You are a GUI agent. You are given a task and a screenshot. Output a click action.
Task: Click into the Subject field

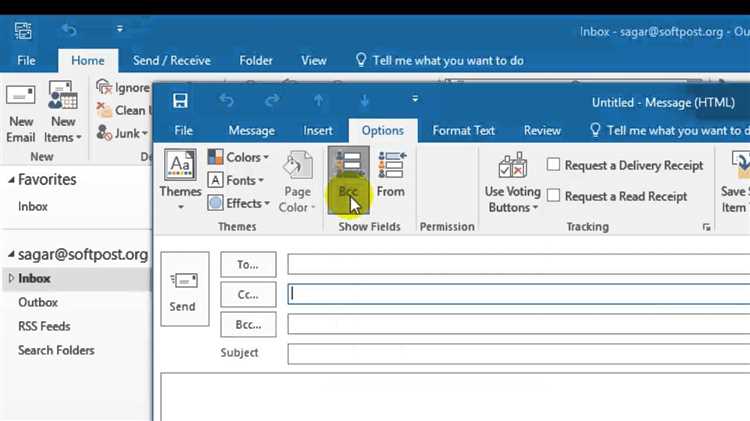tap(518, 354)
